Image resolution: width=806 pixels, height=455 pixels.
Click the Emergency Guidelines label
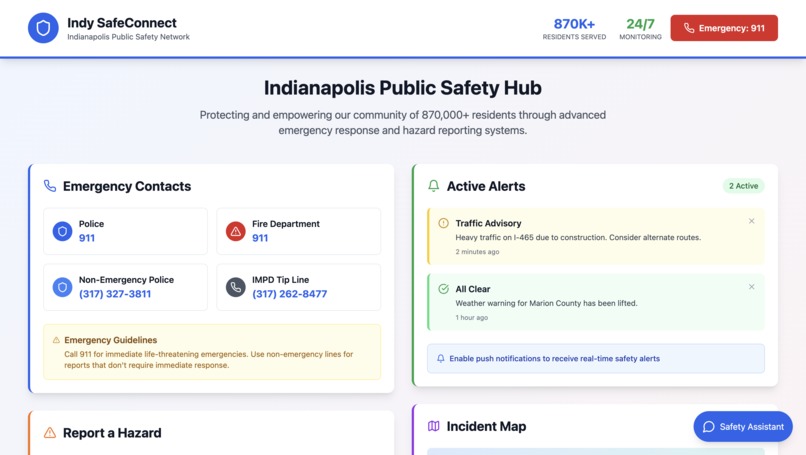pyautogui.click(x=111, y=340)
